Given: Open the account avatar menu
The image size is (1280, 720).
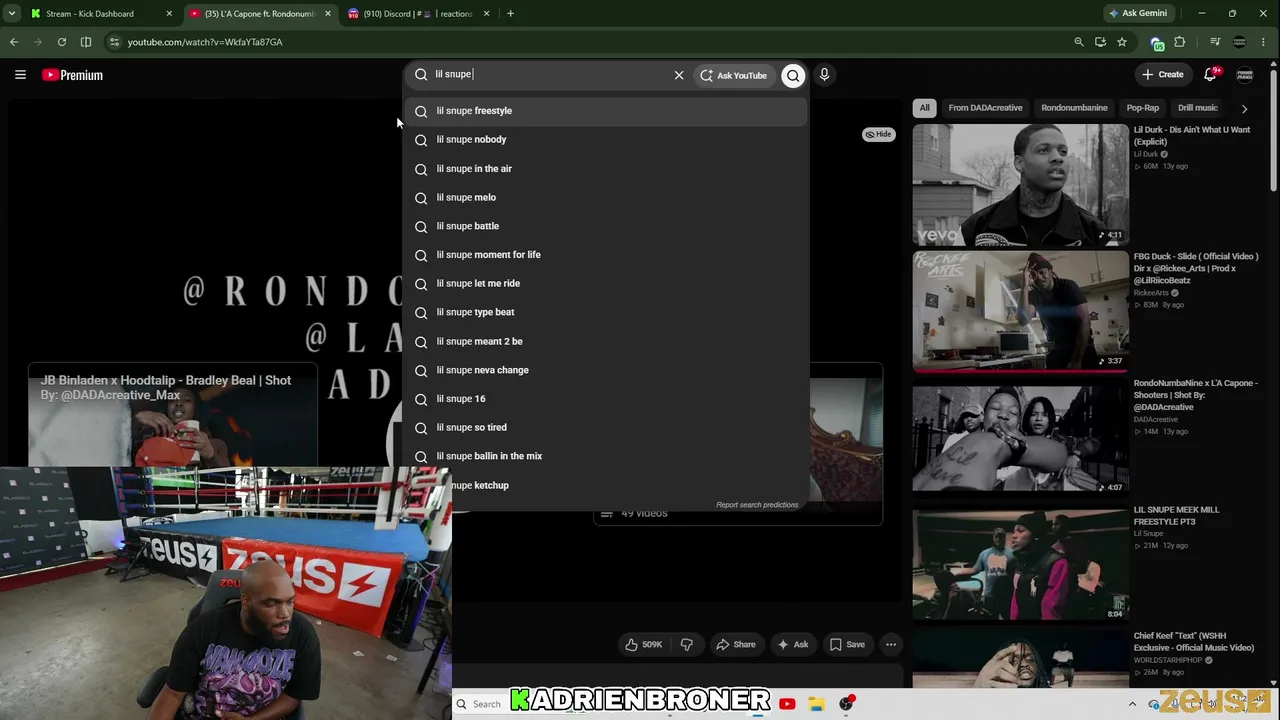Looking at the screenshot, I should [x=1245, y=75].
